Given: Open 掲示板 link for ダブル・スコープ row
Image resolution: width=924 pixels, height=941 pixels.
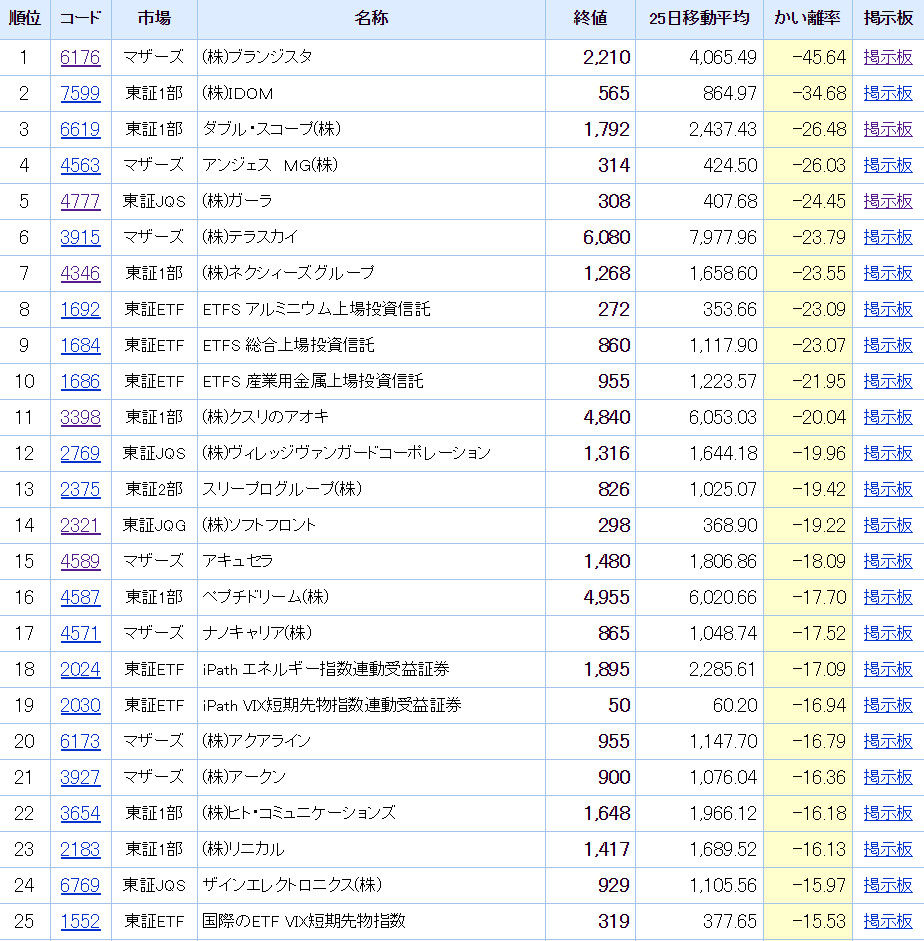Looking at the screenshot, I should pyautogui.click(x=888, y=130).
